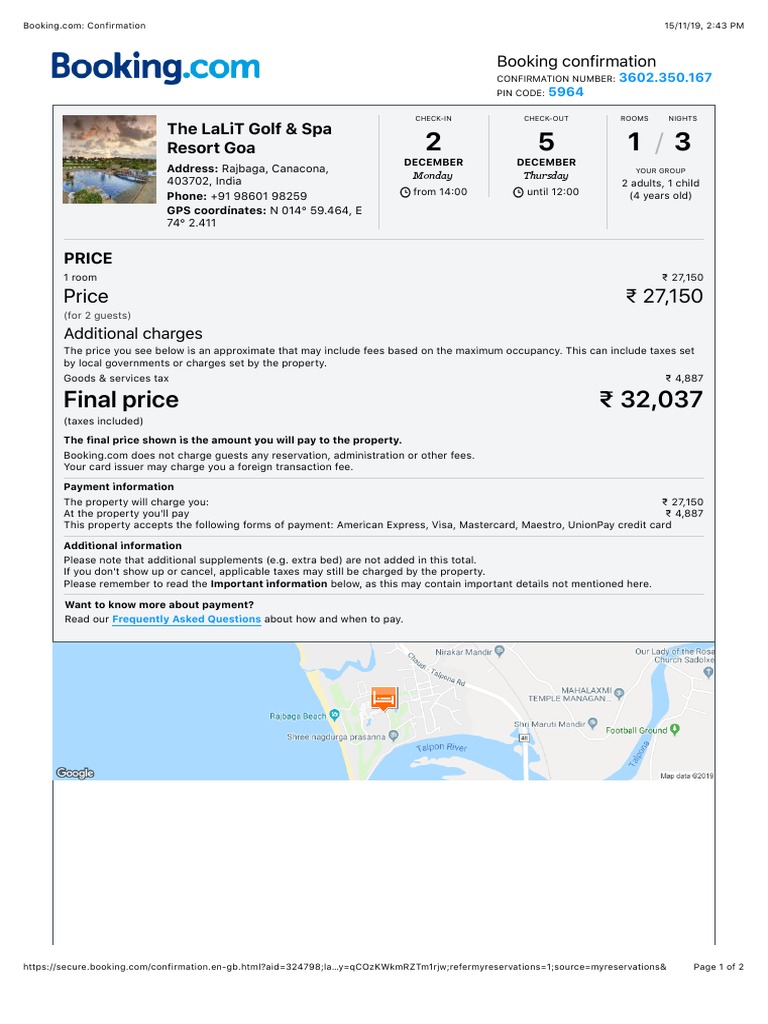Click the orange hotel bed map marker
The width and height of the screenshot is (768, 1024).
[x=384, y=698]
